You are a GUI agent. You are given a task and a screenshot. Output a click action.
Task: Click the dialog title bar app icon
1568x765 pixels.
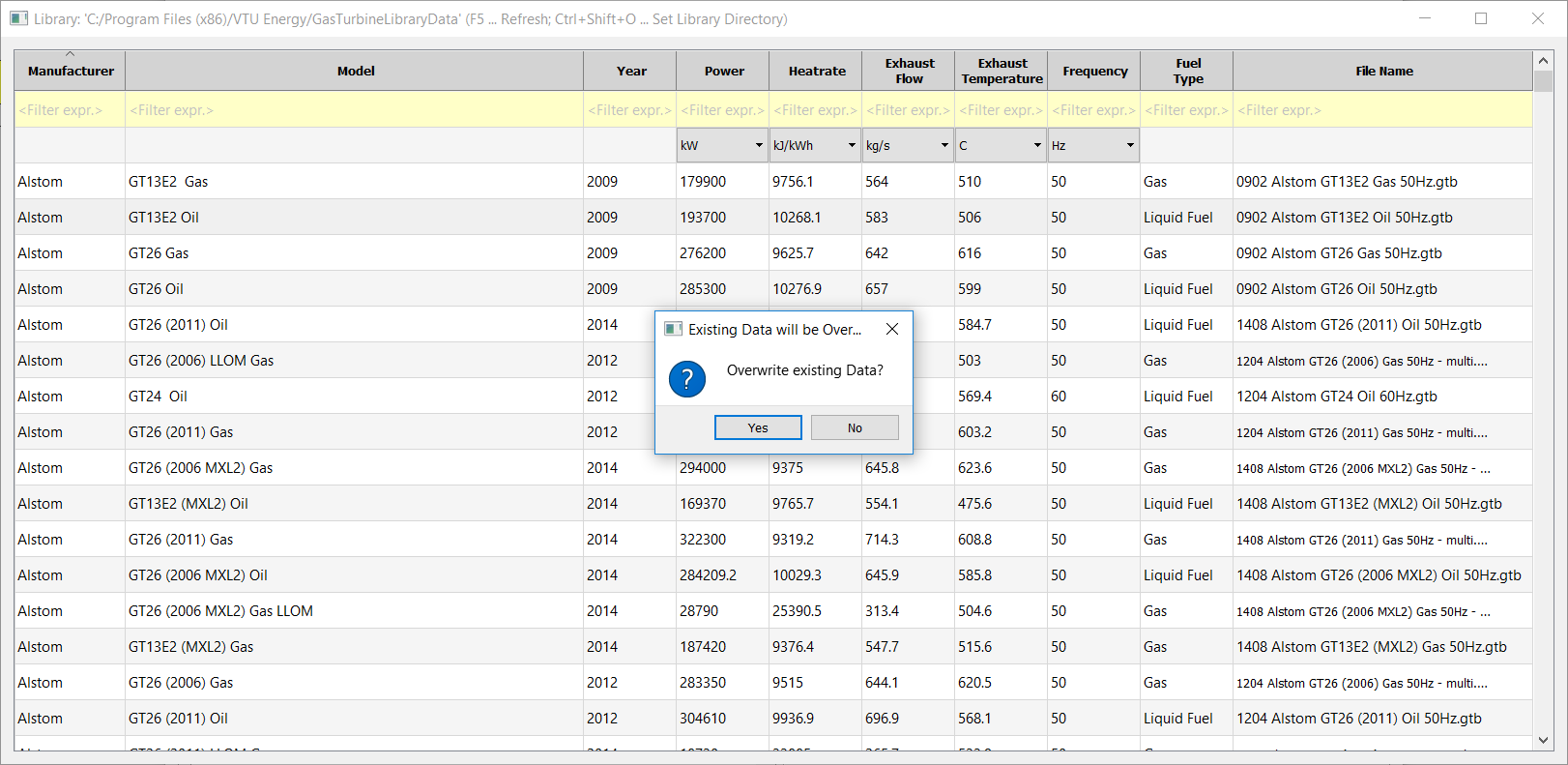point(674,329)
